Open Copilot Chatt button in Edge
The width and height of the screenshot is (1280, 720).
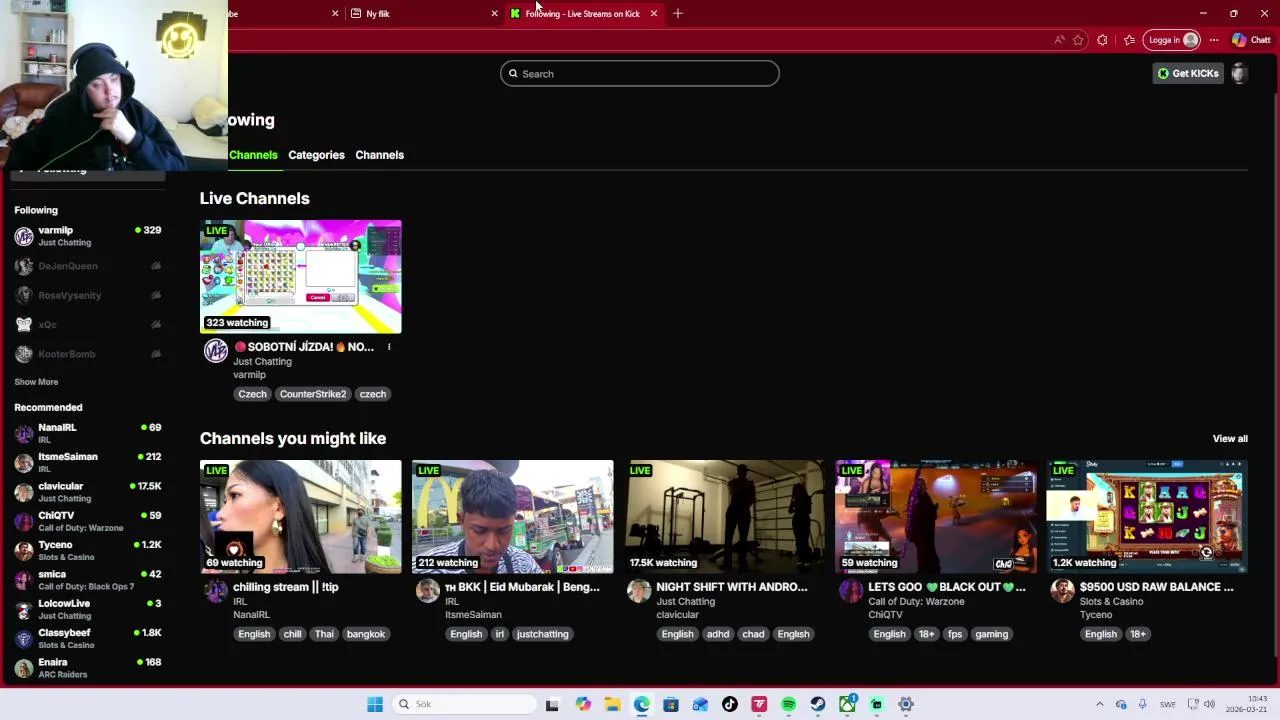click(1251, 40)
